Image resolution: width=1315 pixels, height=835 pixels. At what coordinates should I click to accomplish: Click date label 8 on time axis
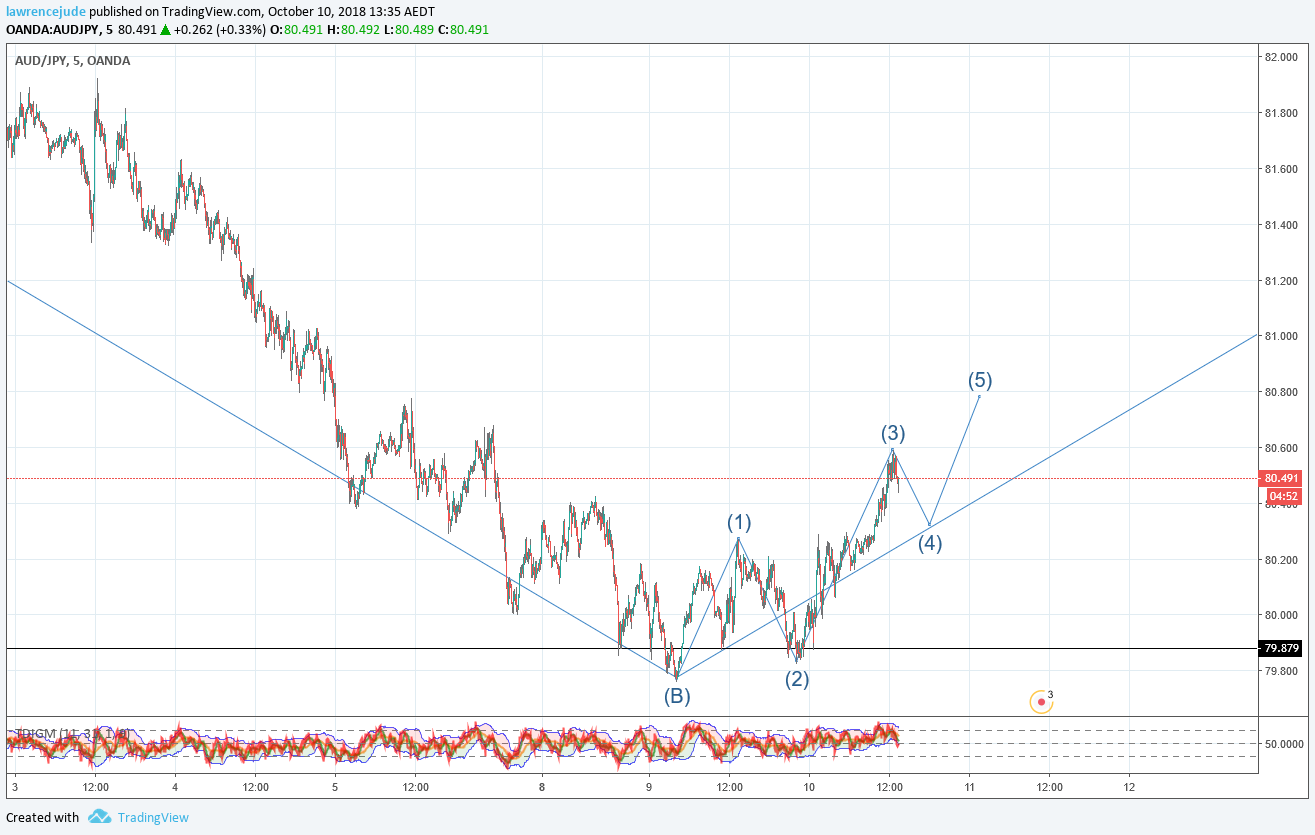tap(542, 788)
